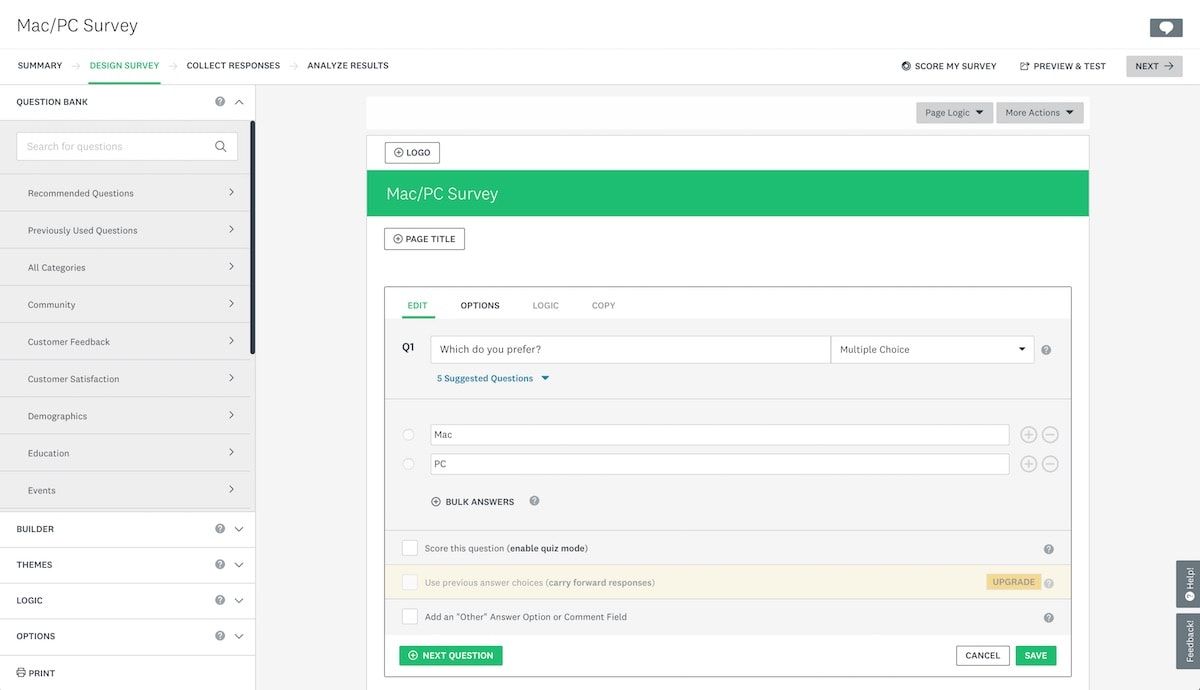Click the Next Question button
Screen dimensions: 1200x690
(x=450, y=656)
